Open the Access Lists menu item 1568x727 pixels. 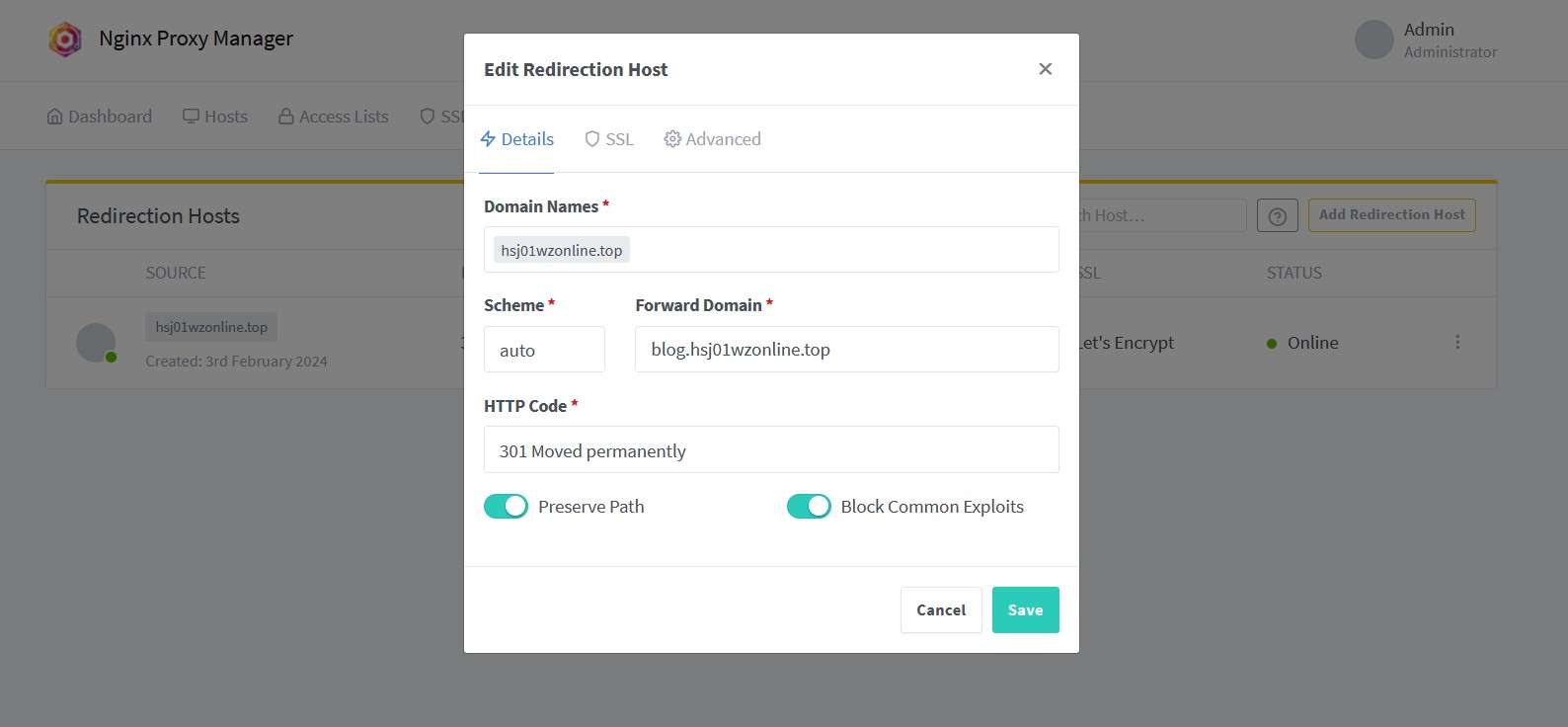(x=334, y=117)
